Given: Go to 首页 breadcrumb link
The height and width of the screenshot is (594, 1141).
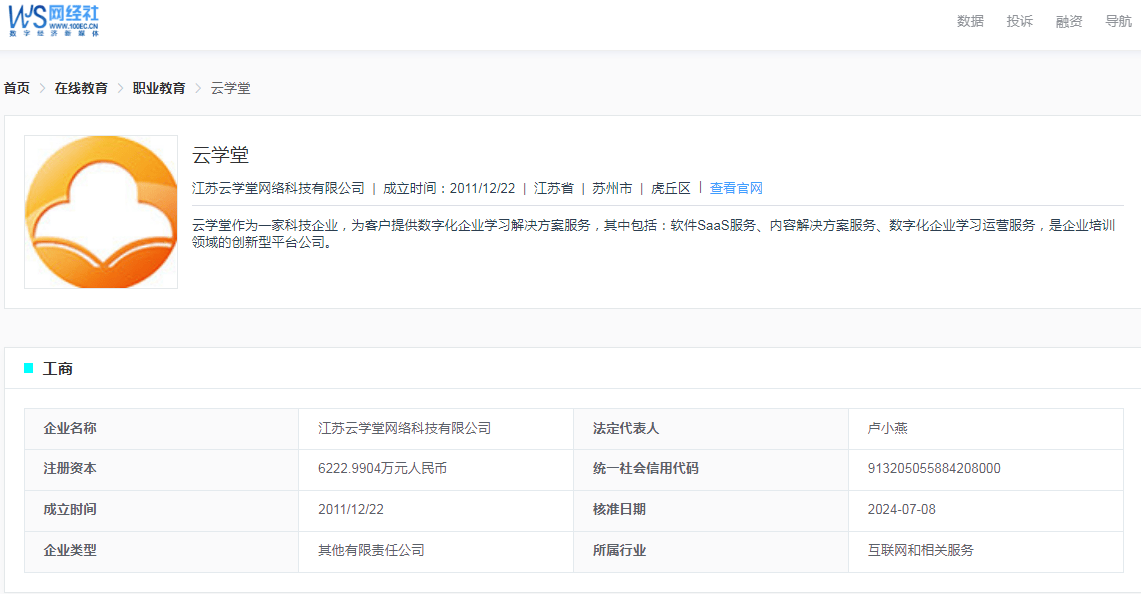Looking at the screenshot, I should click(17, 88).
